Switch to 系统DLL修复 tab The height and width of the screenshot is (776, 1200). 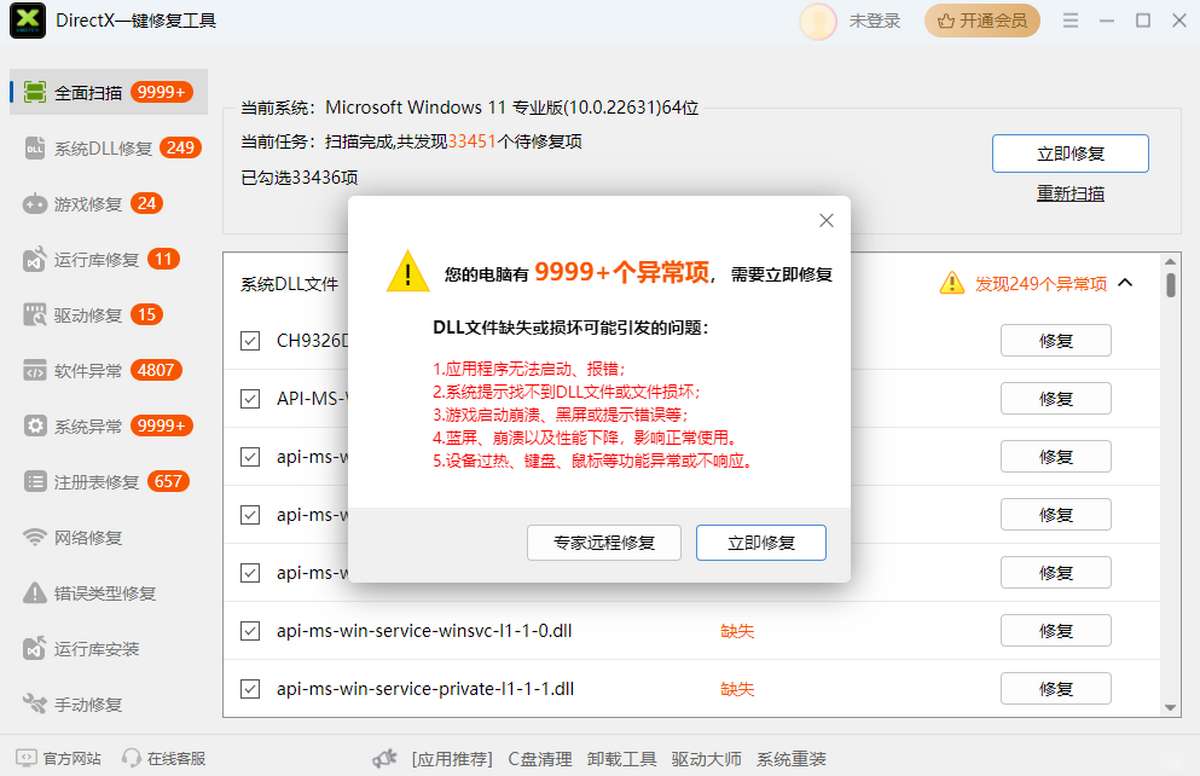click(108, 148)
